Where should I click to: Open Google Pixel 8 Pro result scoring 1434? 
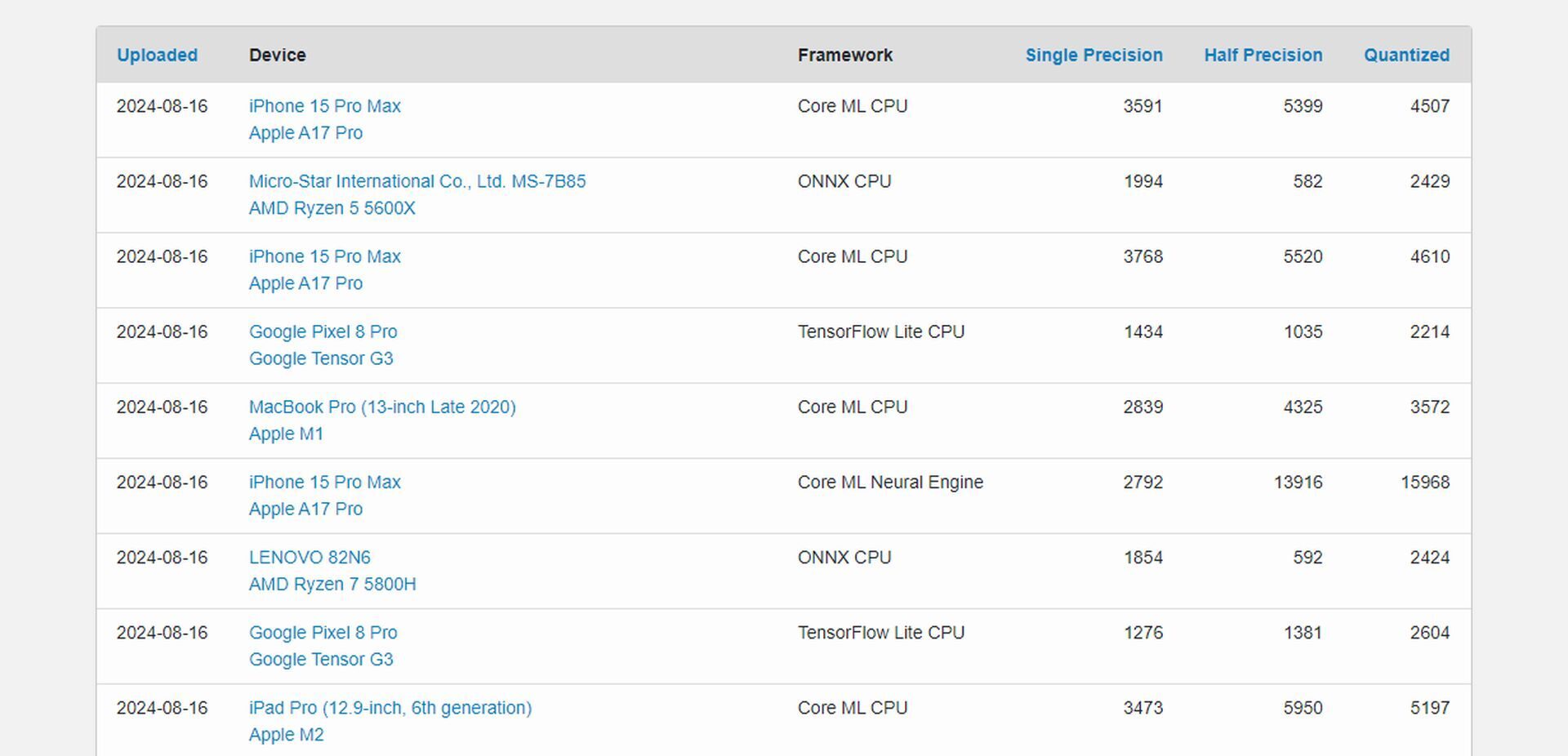pyautogui.click(x=323, y=331)
